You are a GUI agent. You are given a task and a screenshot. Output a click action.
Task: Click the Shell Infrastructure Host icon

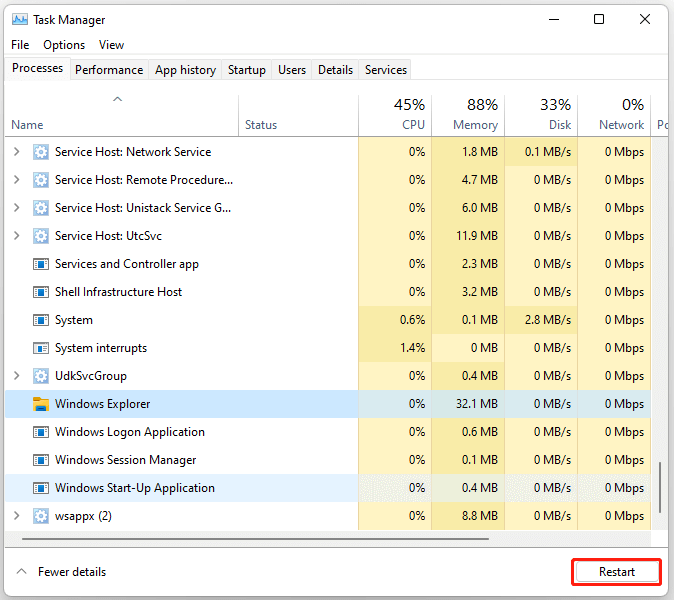pyautogui.click(x=41, y=292)
